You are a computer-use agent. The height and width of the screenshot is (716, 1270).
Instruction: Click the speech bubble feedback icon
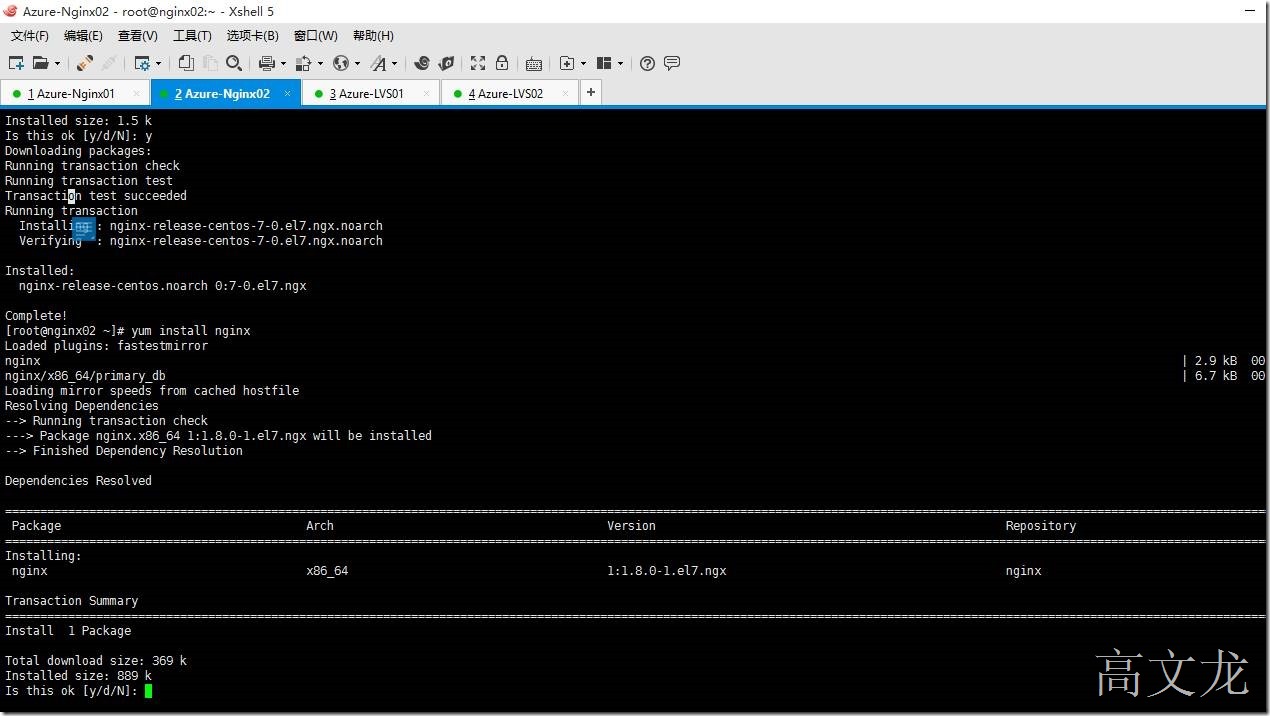click(x=672, y=63)
